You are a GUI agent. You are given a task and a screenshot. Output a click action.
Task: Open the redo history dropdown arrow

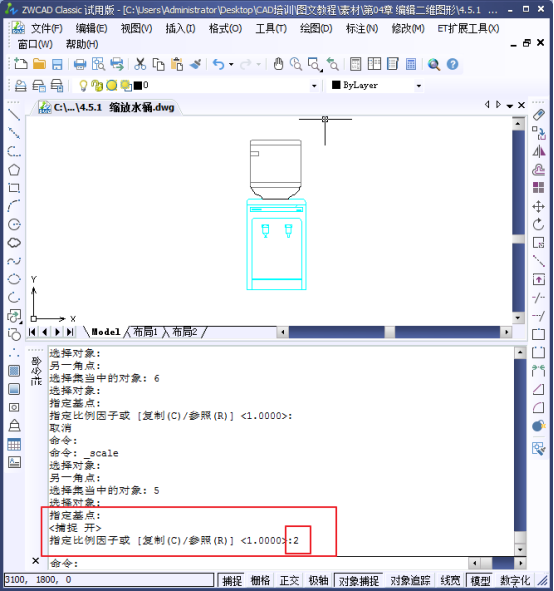(x=259, y=64)
